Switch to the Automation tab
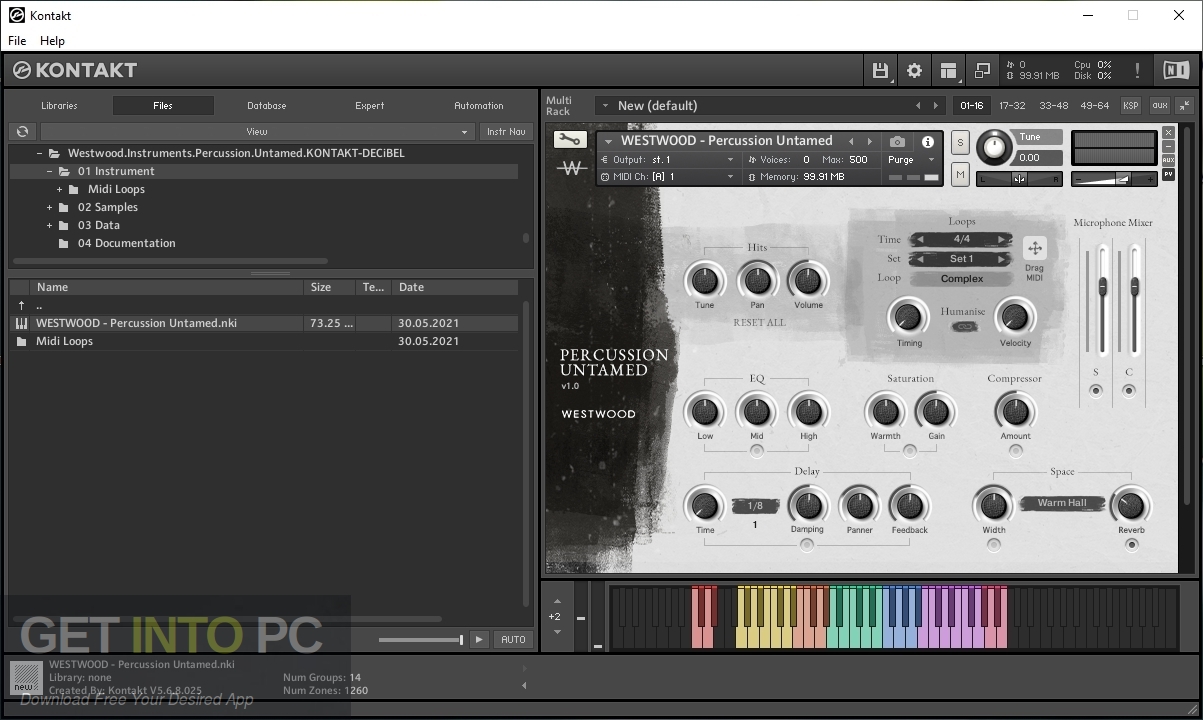Viewport: 1203px width, 720px height. pos(479,105)
